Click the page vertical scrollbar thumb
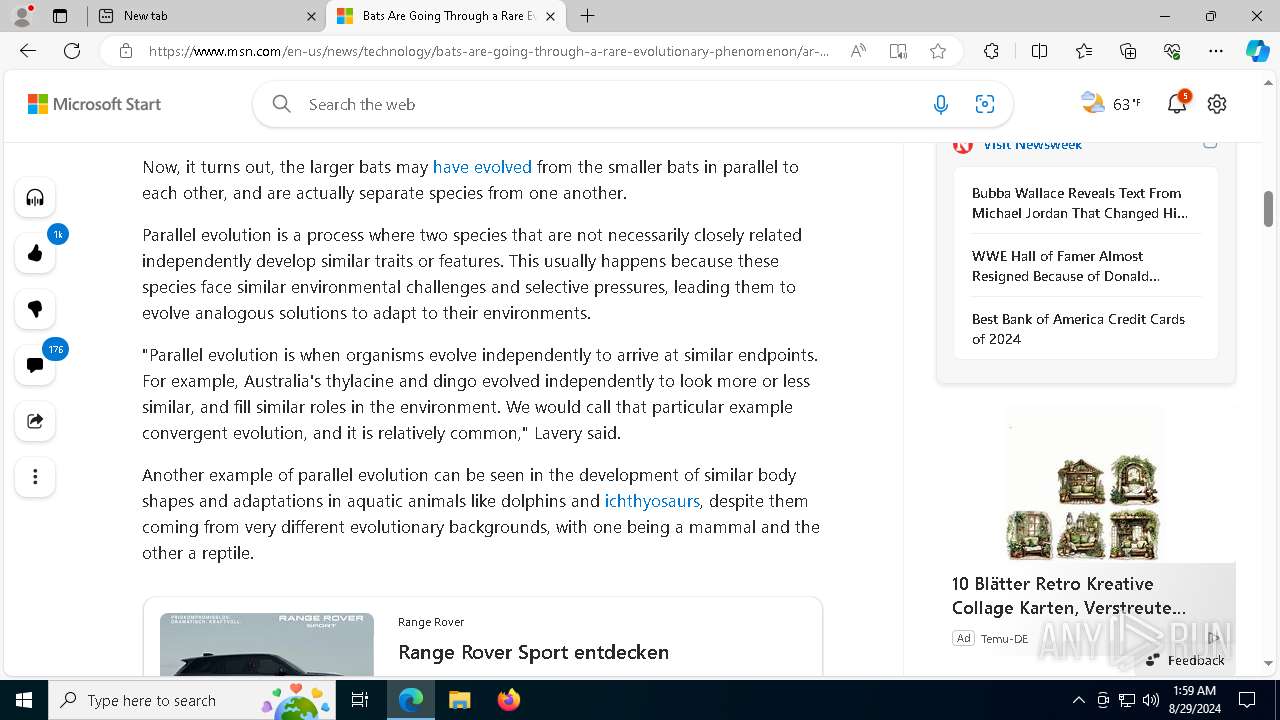 pos(1268,208)
